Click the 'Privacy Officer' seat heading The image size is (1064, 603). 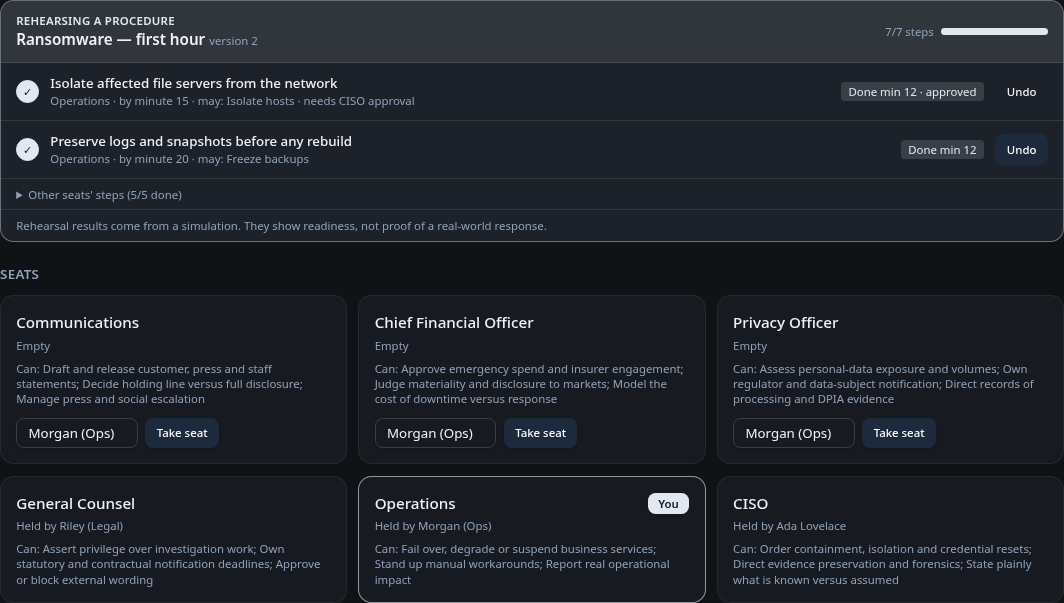pyautogui.click(x=785, y=323)
